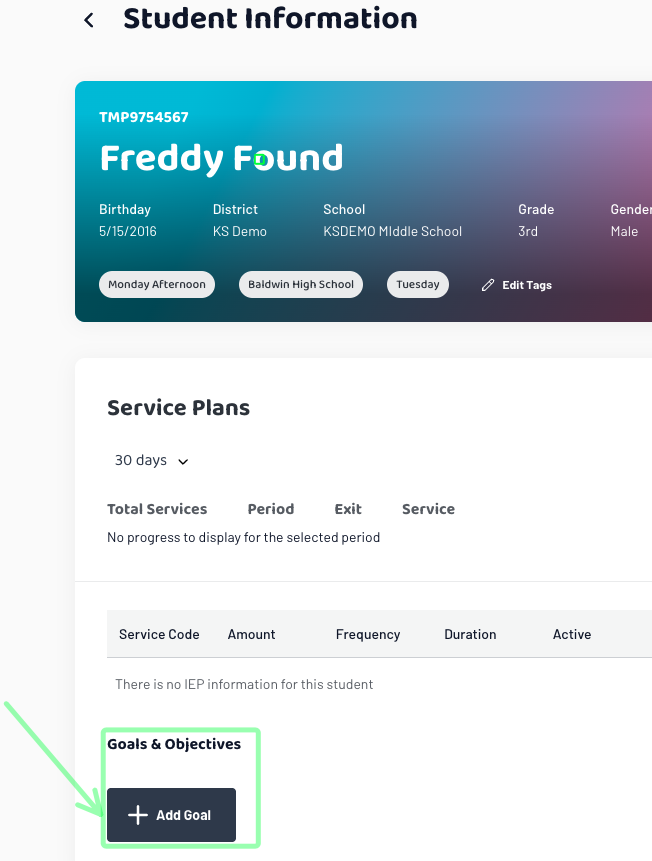
Task: Select the Service column label
Action: coord(428,509)
